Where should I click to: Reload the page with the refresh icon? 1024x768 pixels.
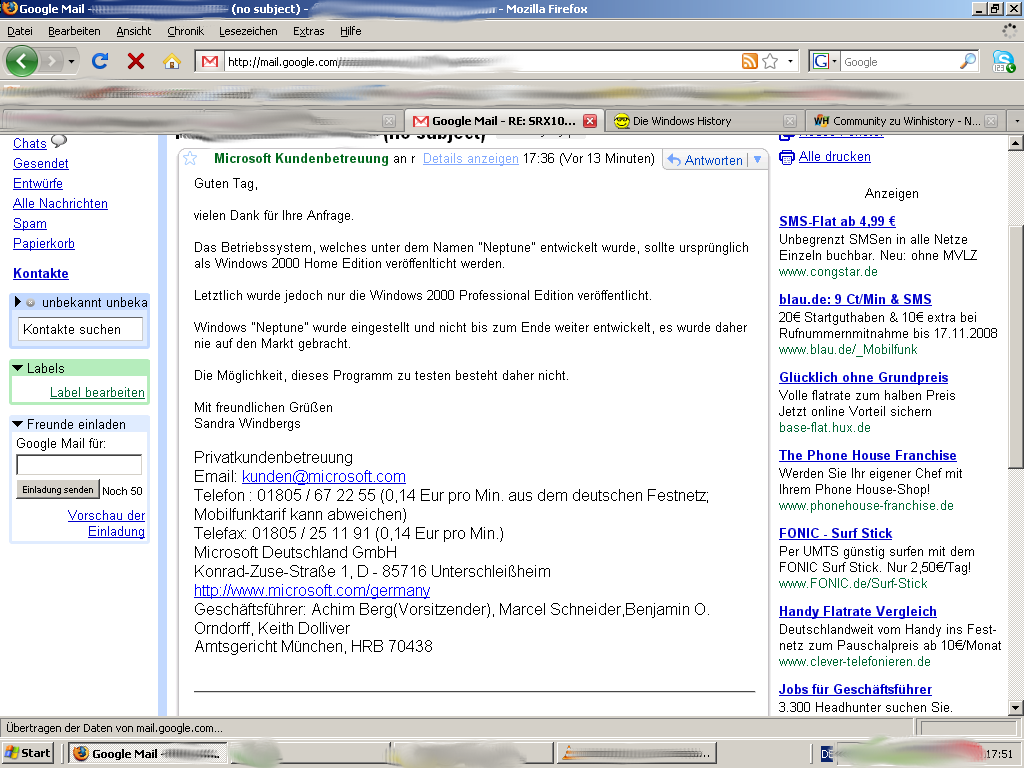pos(99,61)
